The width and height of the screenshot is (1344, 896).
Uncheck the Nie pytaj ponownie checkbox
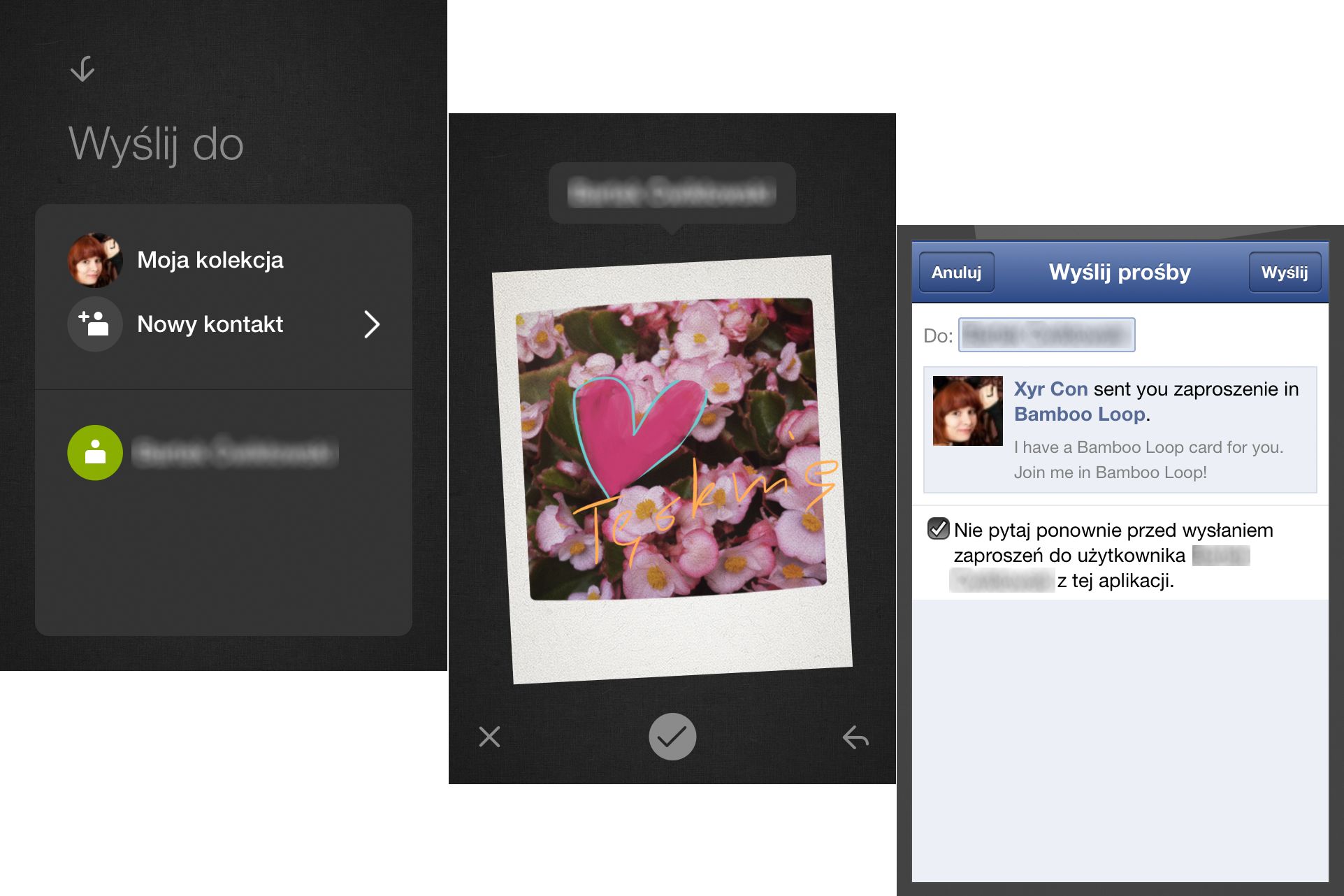pyautogui.click(x=938, y=528)
